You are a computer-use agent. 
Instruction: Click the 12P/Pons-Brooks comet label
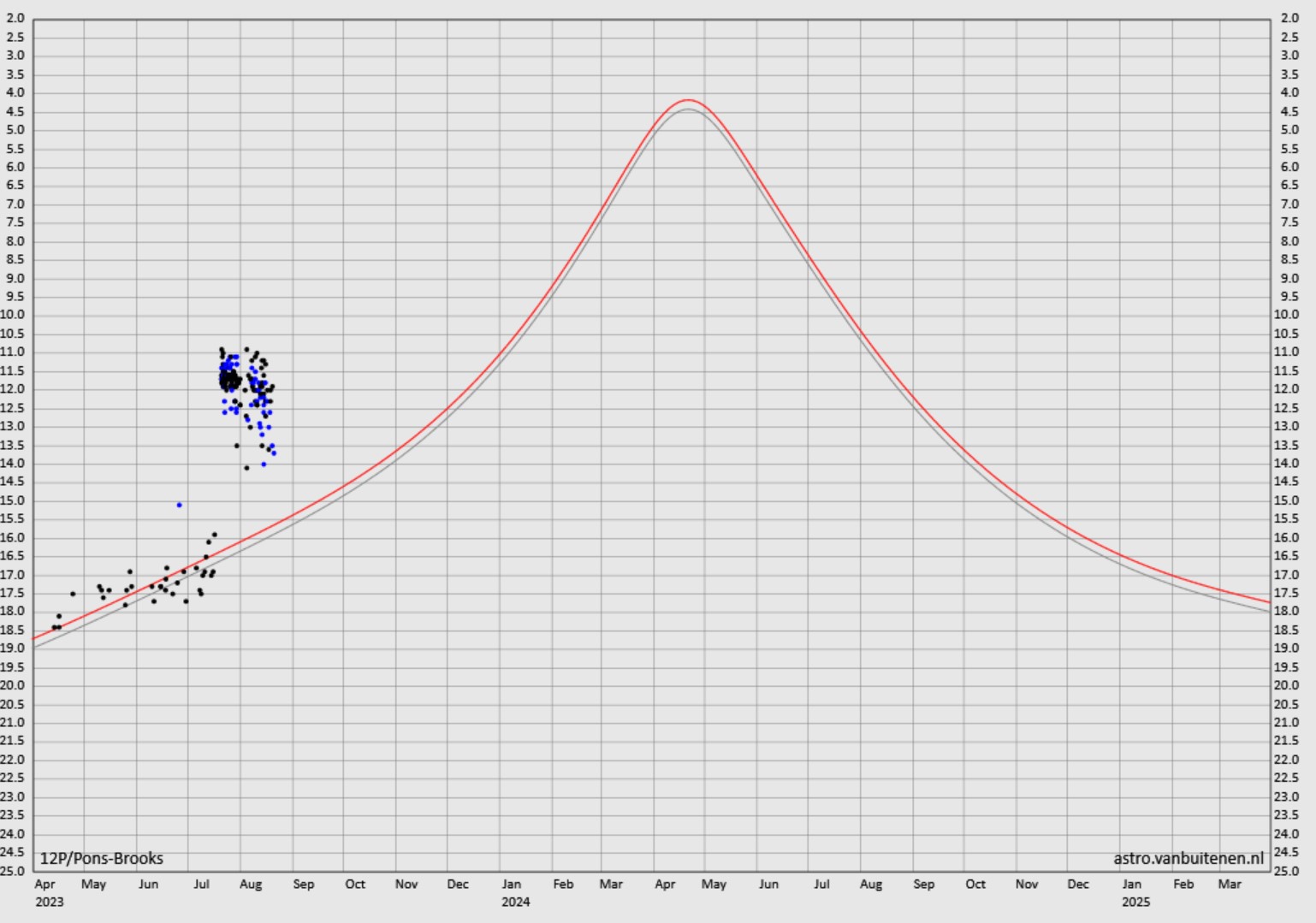pyautogui.click(x=101, y=858)
